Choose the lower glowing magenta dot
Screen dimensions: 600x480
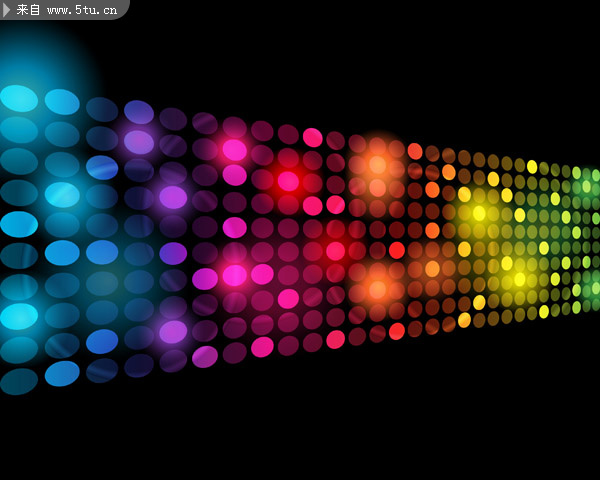click(x=234, y=275)
